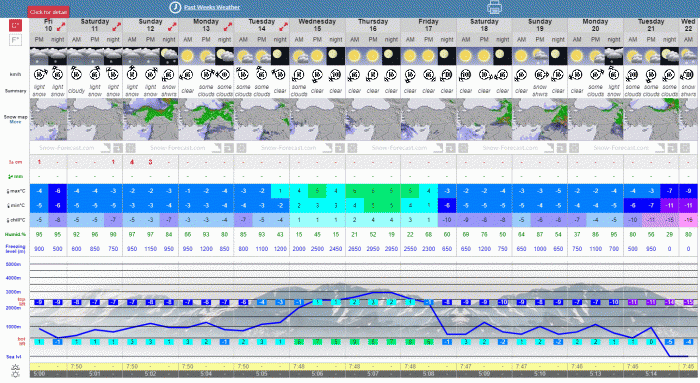Click the sunny weather icon for Thursday AM
This screenshot has height=383, width=700.
(x=354, y=56)
